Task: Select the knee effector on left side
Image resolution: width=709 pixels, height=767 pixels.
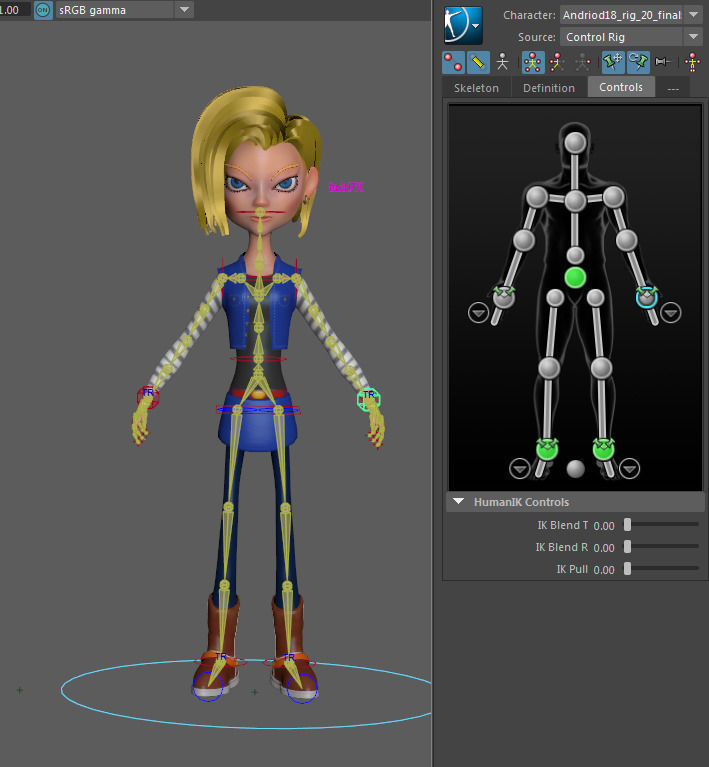Action: 549,368
